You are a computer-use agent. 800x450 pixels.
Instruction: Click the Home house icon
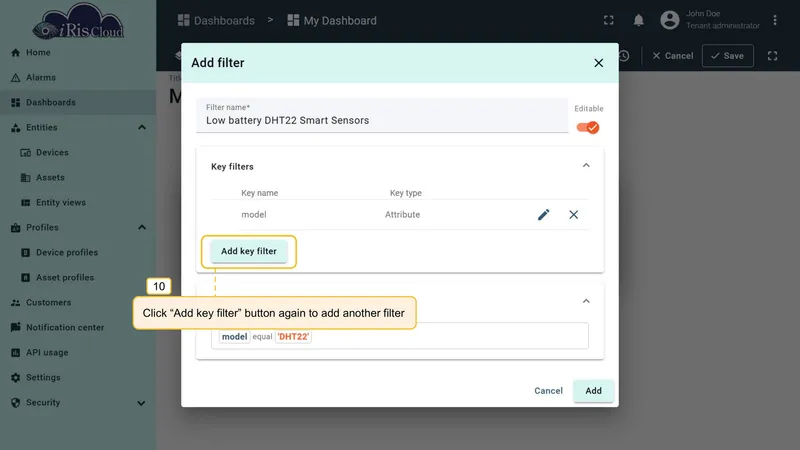point(15,53)
